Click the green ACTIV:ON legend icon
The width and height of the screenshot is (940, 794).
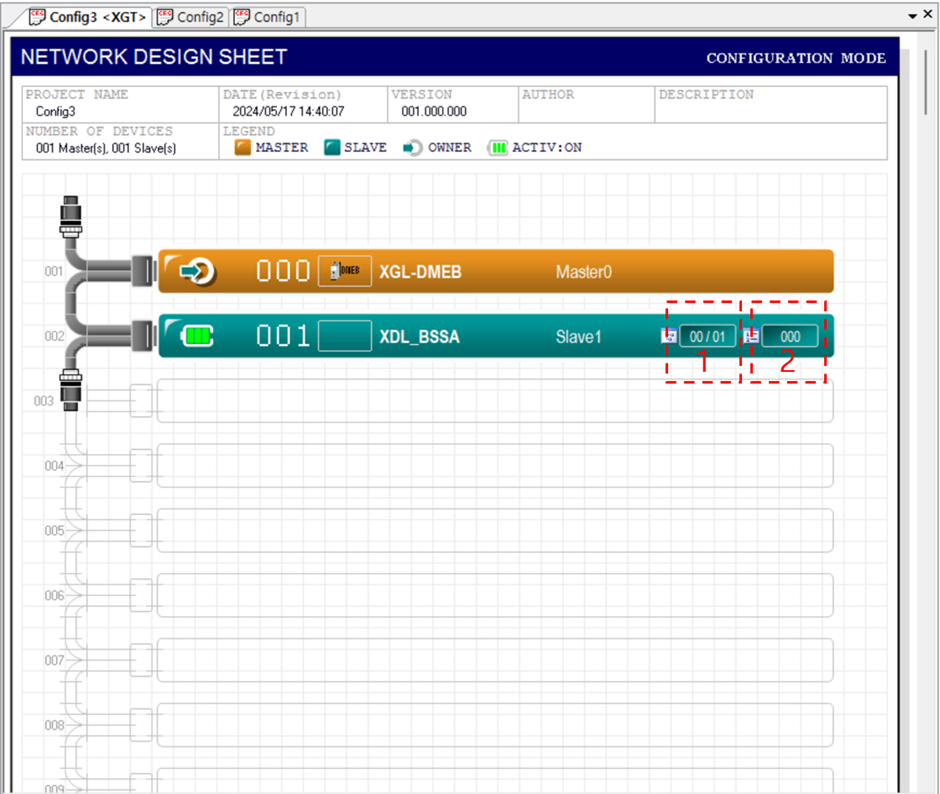tap(498, 148)
